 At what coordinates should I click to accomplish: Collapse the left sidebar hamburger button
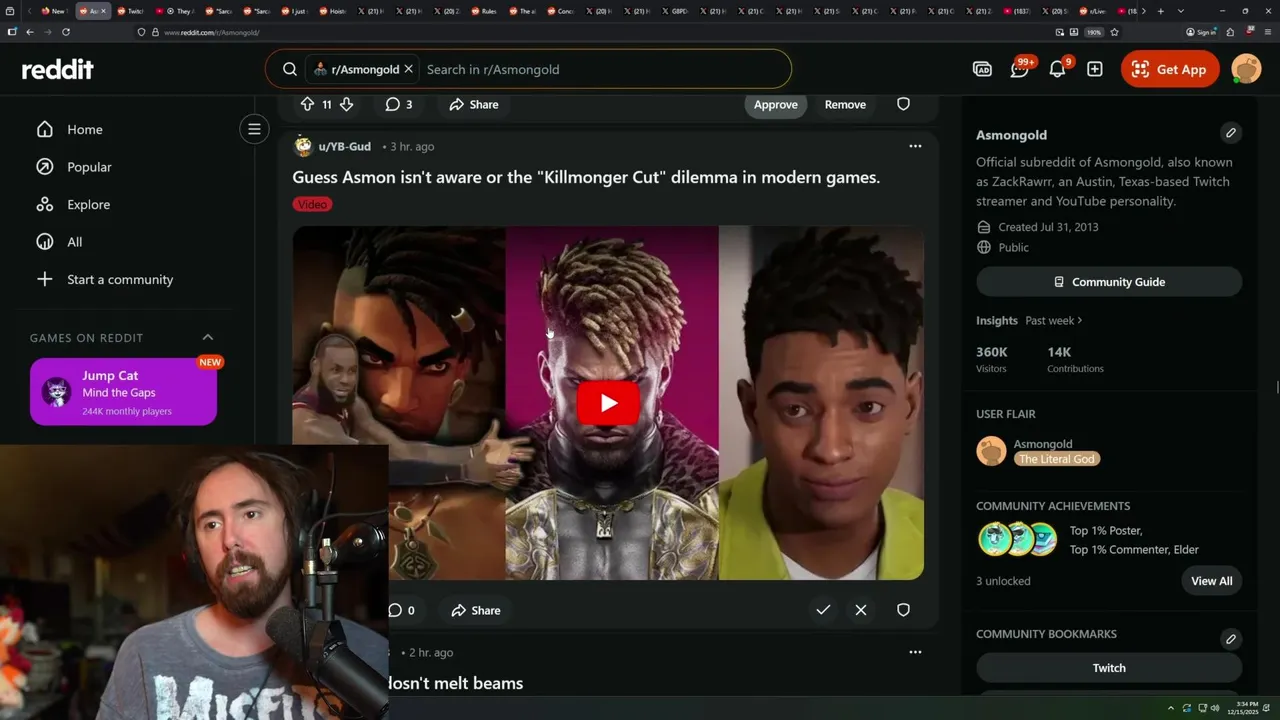254,129
